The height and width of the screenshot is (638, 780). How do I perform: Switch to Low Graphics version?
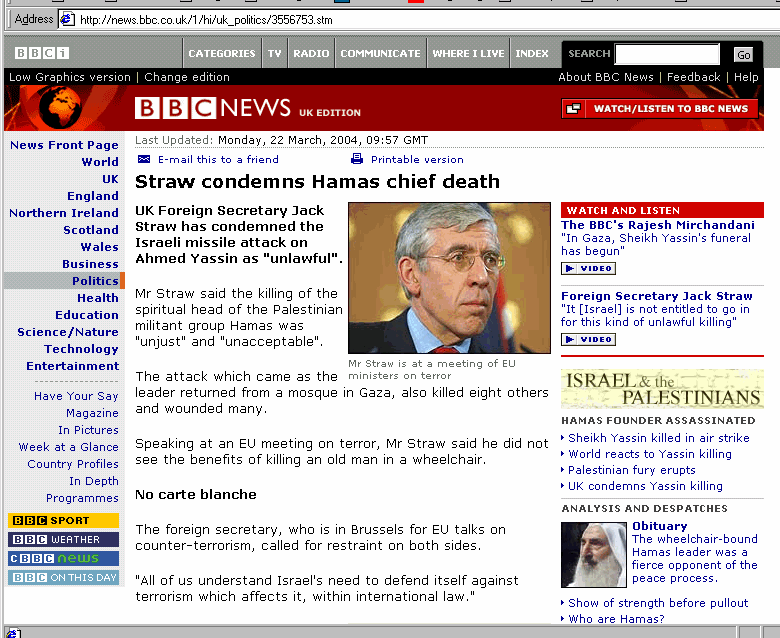tap(70, 77)
